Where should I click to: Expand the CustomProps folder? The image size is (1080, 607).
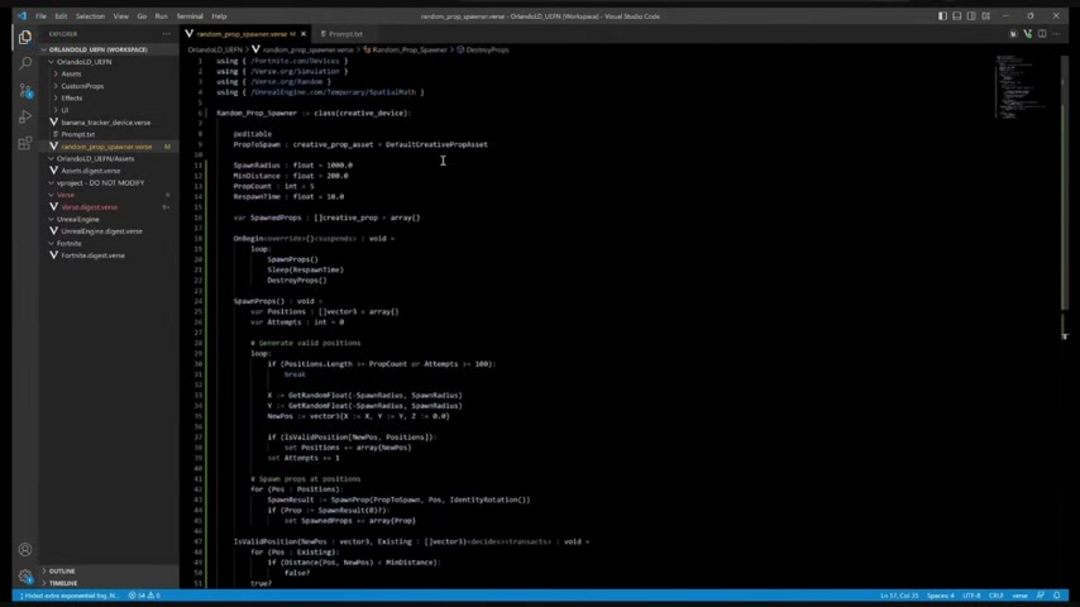click(x=81, y=86)
